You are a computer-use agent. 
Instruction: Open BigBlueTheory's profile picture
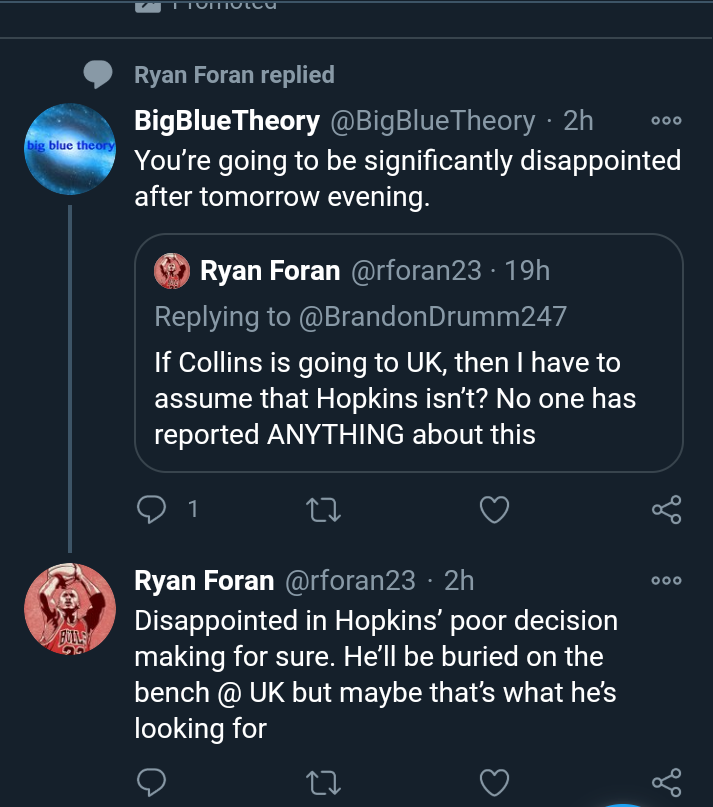pos(69,148)
